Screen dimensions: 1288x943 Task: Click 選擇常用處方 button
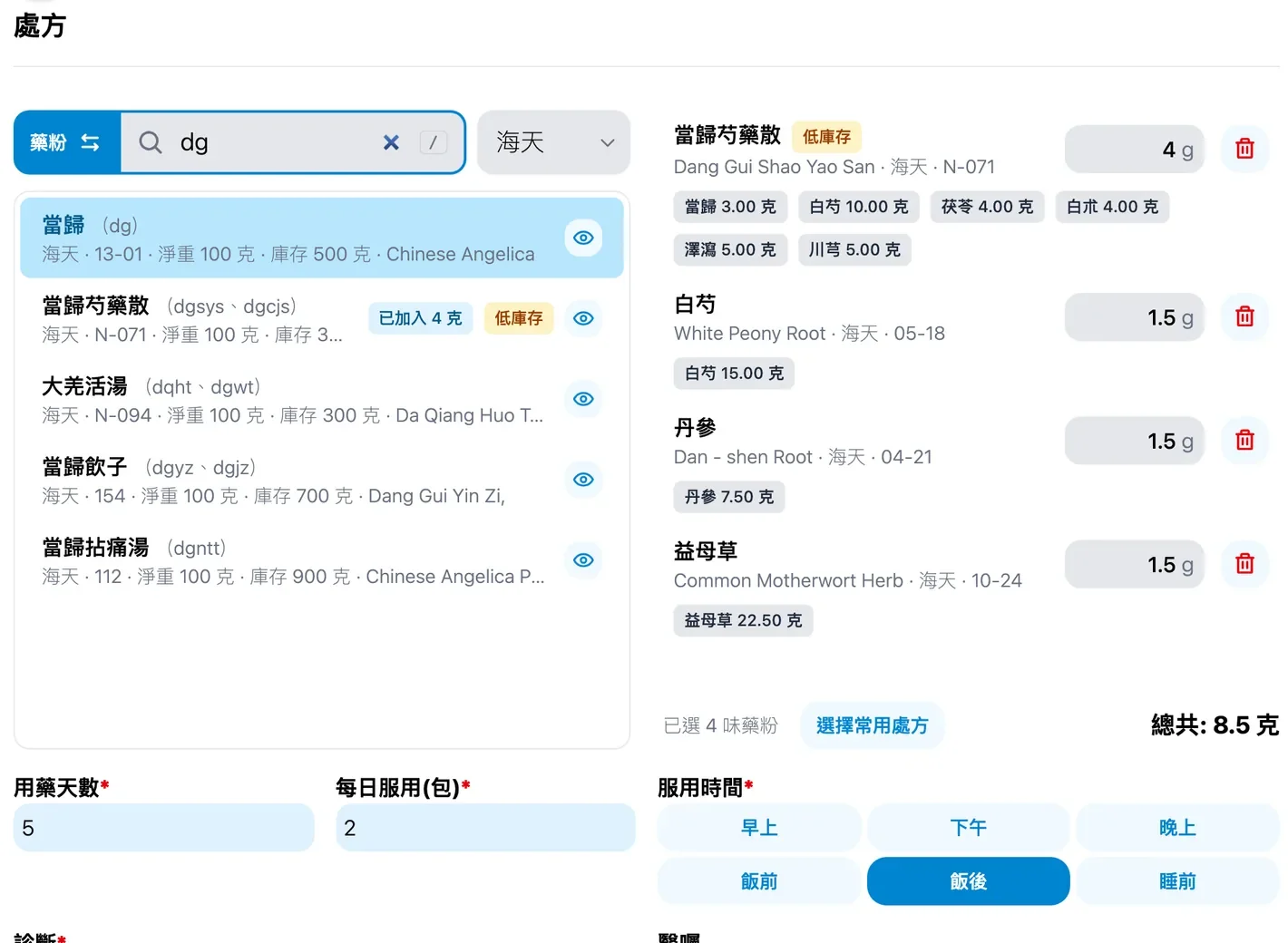click(872, 725)
